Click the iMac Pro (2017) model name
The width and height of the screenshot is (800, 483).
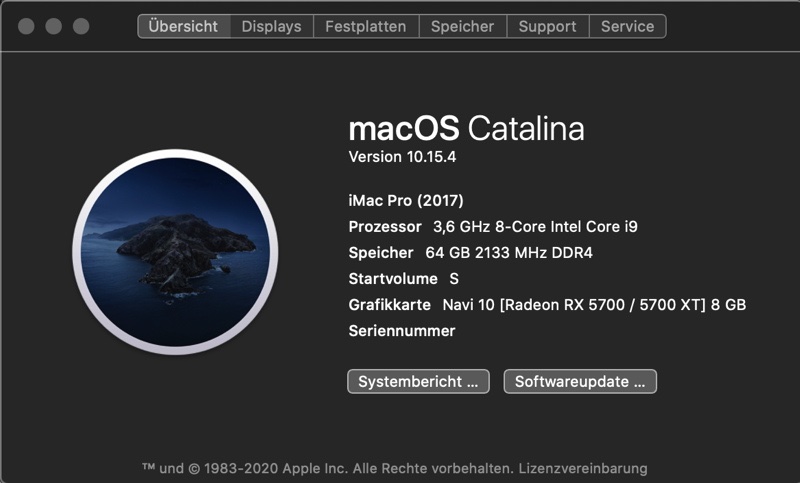pos(406,201)
